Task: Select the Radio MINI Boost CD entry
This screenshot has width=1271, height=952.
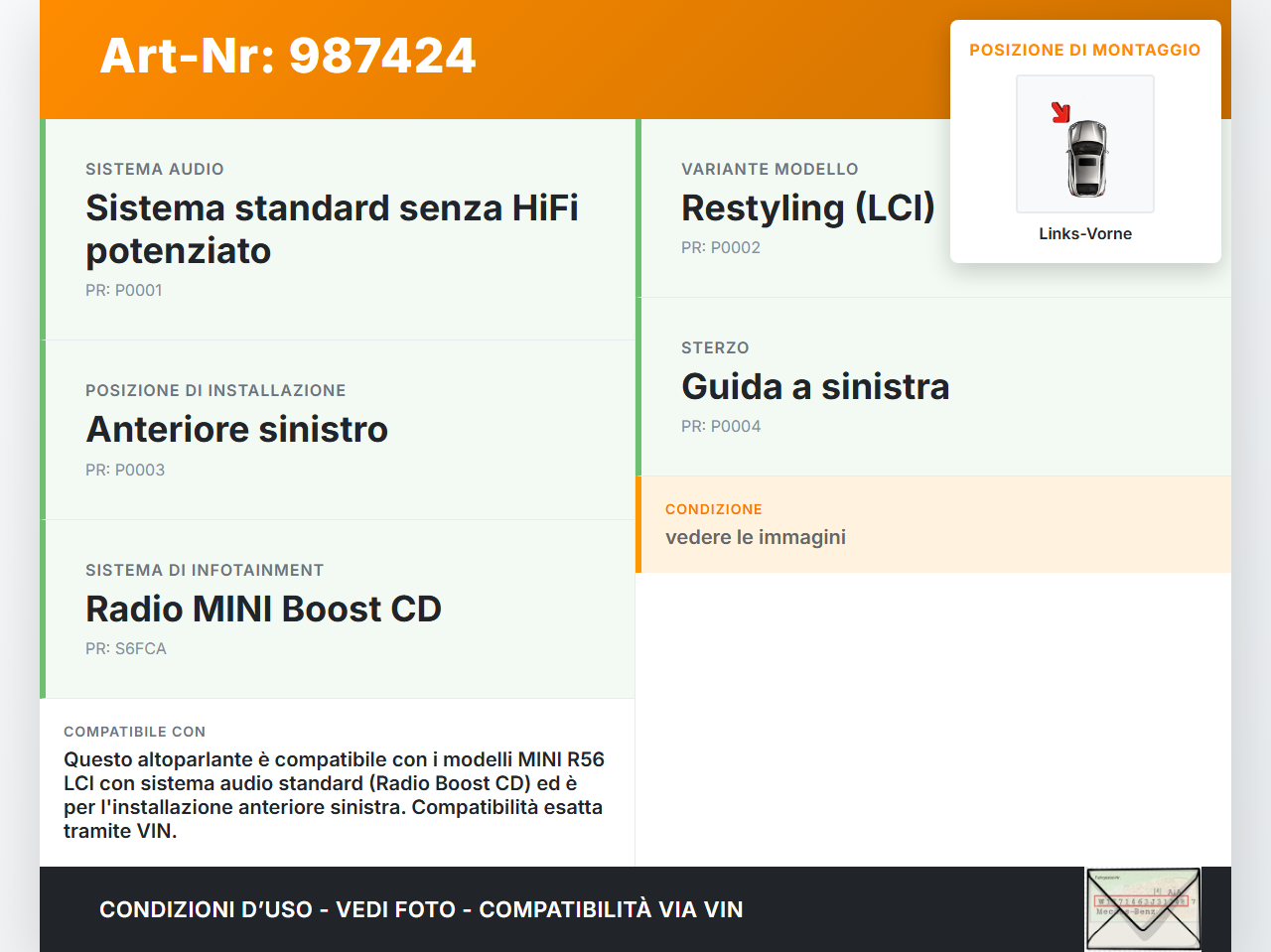Action: coord(263,610)
